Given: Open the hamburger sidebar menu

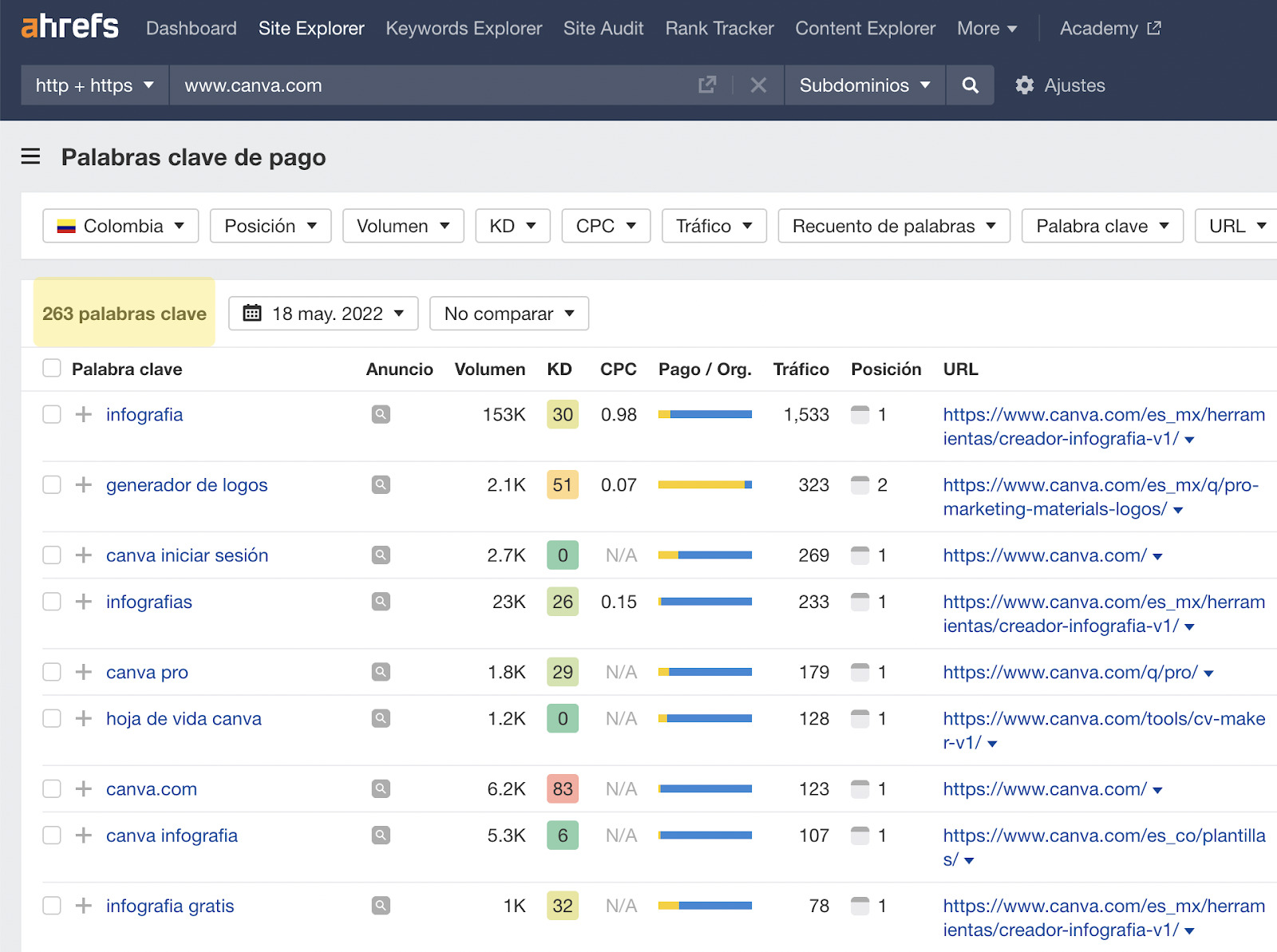Looking at the screenshot, I should pos(30,156).
